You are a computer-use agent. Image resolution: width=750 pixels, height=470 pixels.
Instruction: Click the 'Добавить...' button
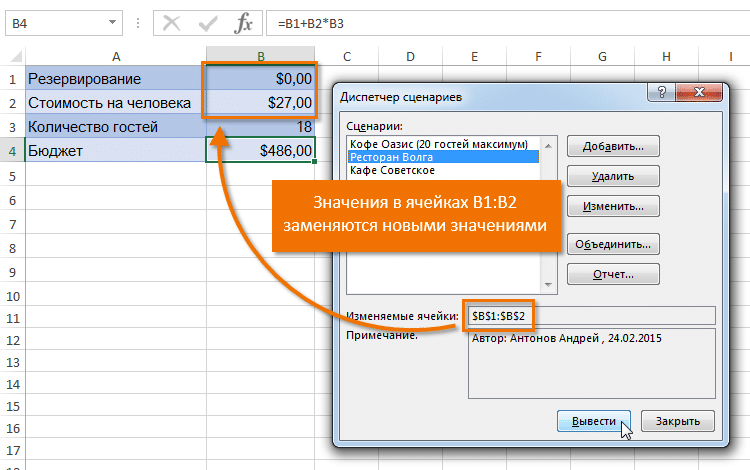613,146
